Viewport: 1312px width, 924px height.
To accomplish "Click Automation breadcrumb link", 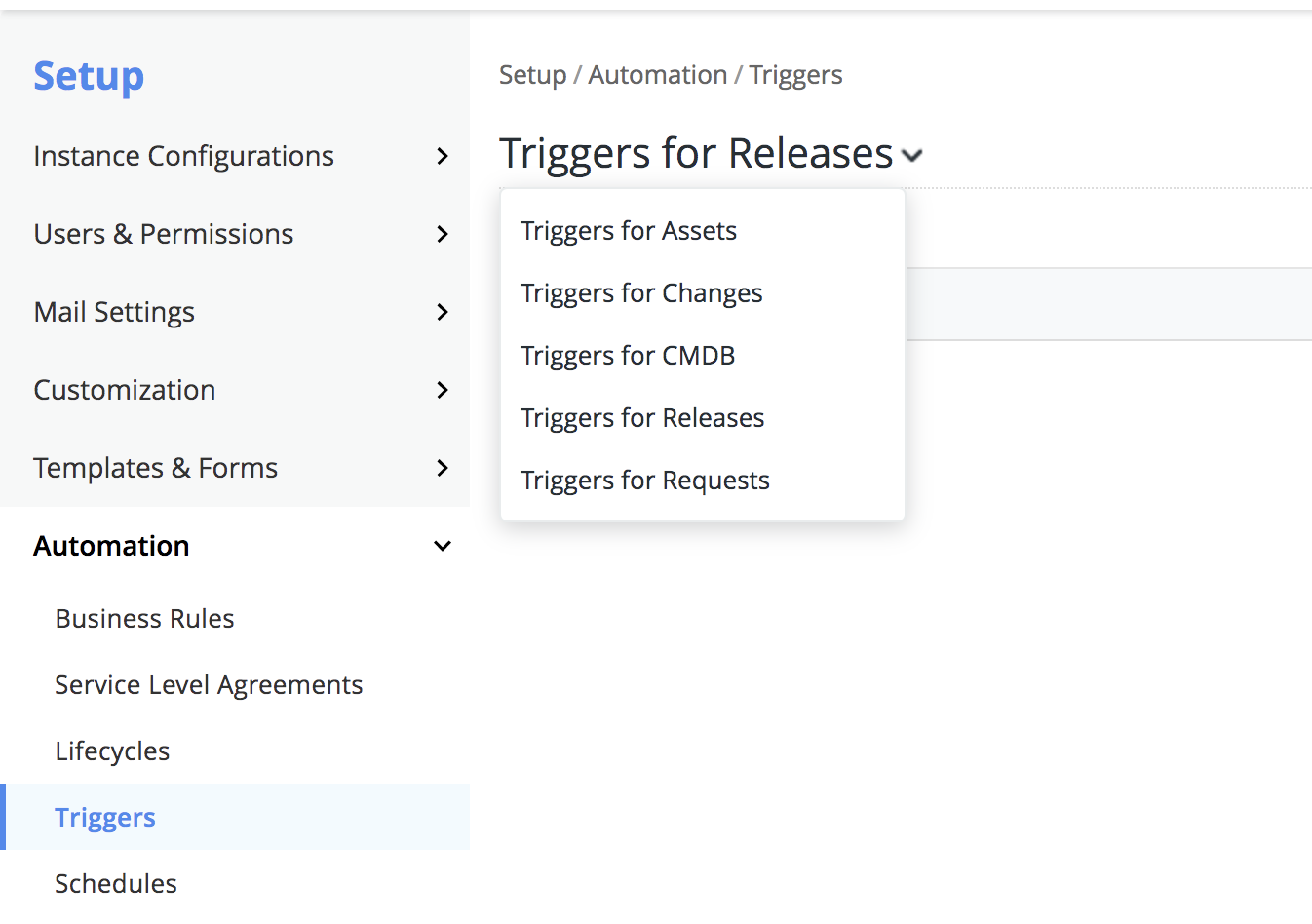I will pos(657,75).
